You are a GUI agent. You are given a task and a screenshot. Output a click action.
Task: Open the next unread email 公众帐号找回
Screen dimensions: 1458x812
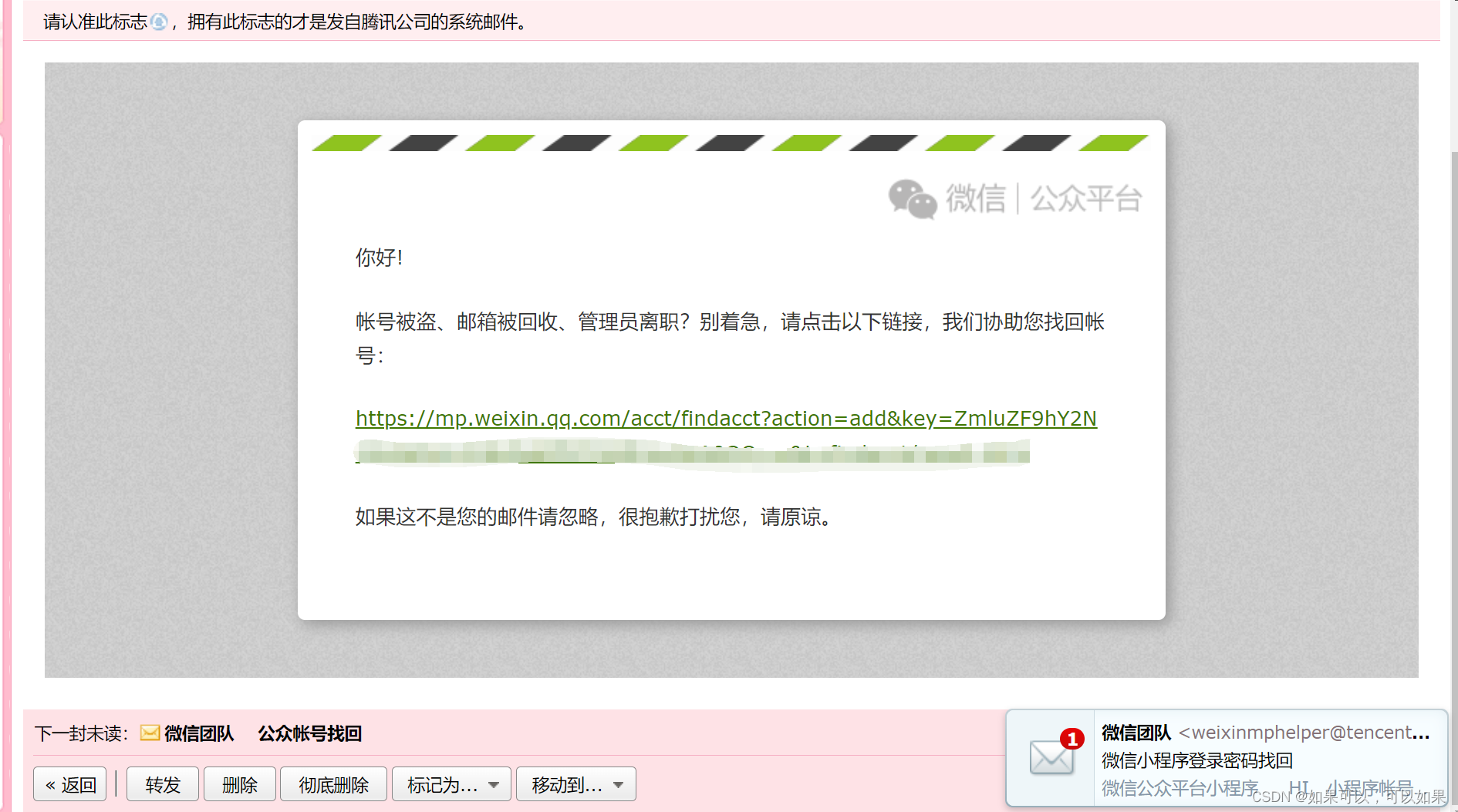pos(310,733)
